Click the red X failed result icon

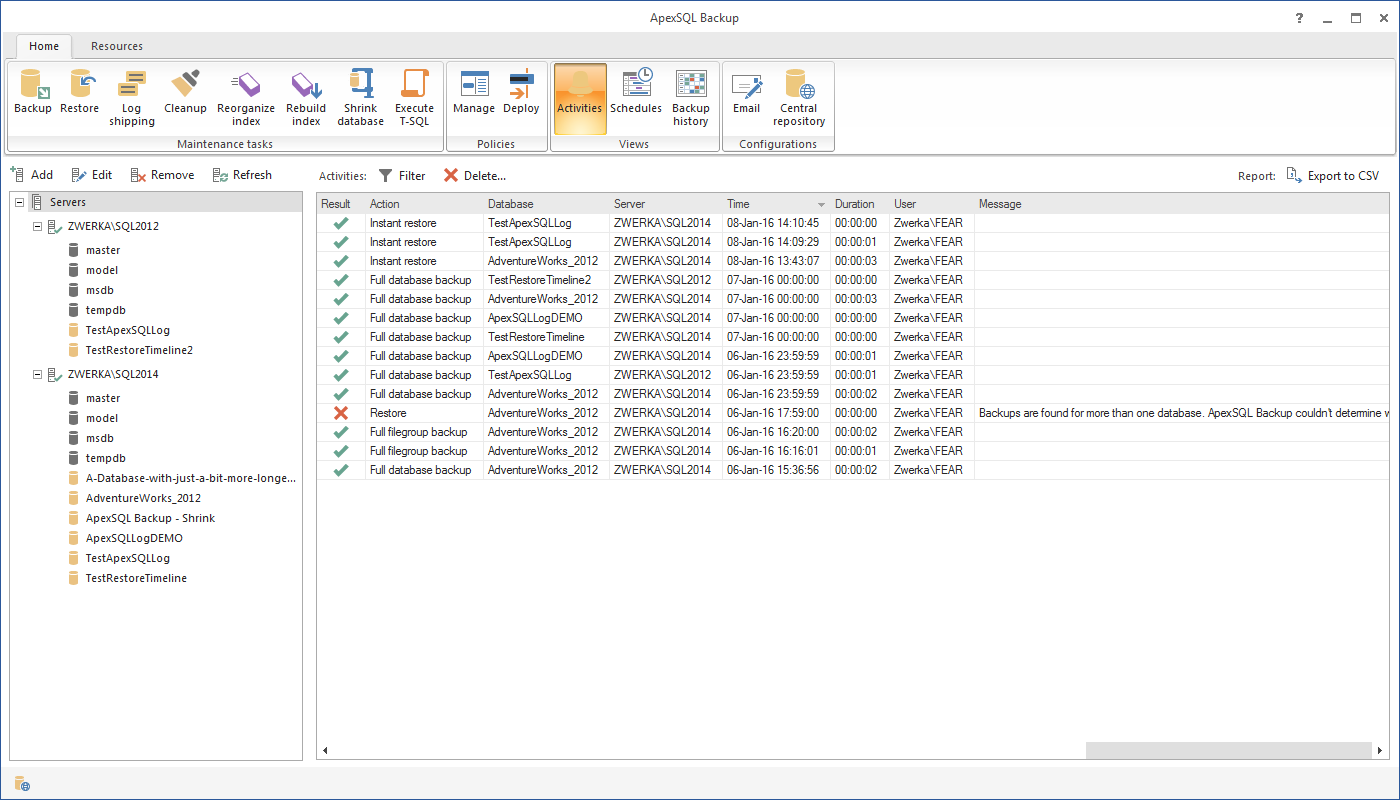tap(341, 413)
